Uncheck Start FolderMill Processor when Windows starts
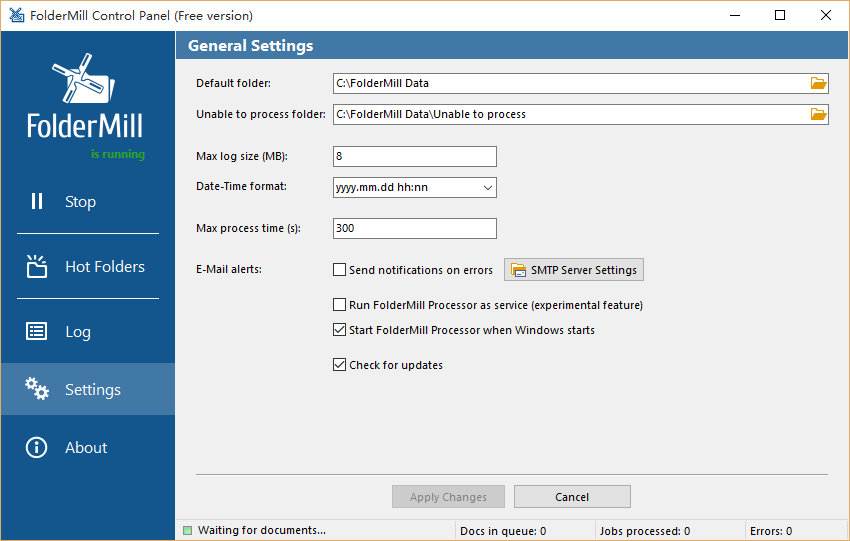850x541 pixels. point(339,330)
